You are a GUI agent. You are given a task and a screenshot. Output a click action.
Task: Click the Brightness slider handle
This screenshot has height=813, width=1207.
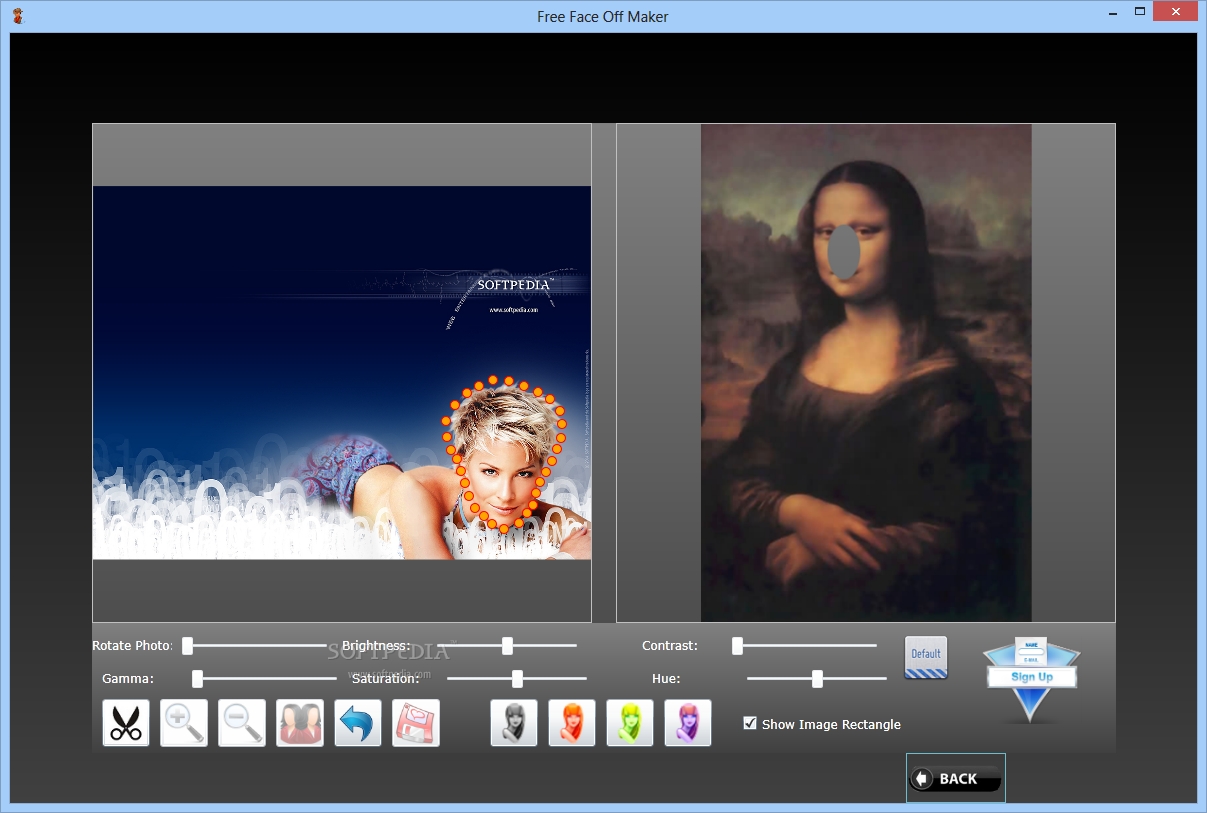pyautogui.click(x=507, y=646)
